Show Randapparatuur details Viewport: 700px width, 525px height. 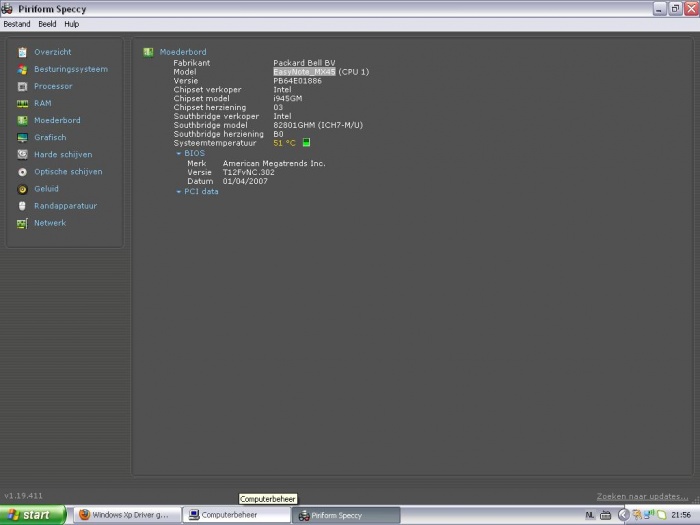coord(66,206)
